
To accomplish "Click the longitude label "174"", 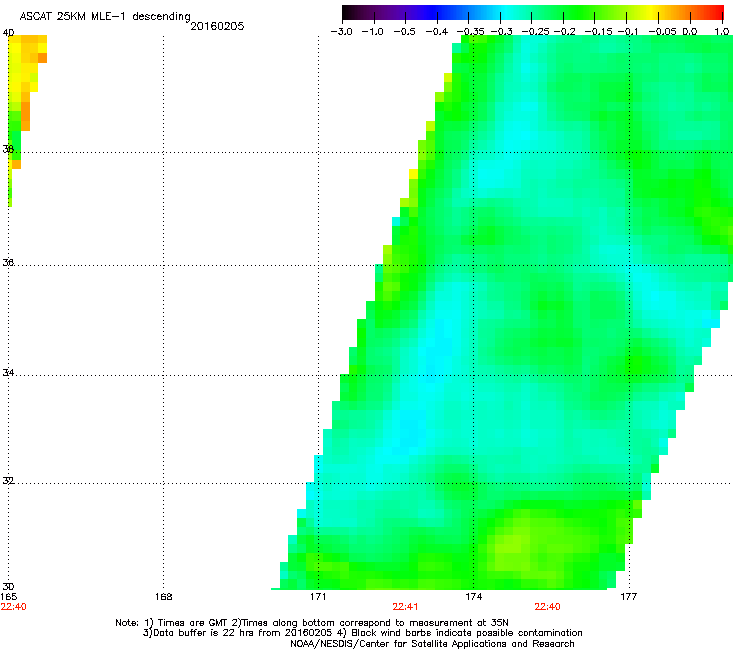I will 473,597.
